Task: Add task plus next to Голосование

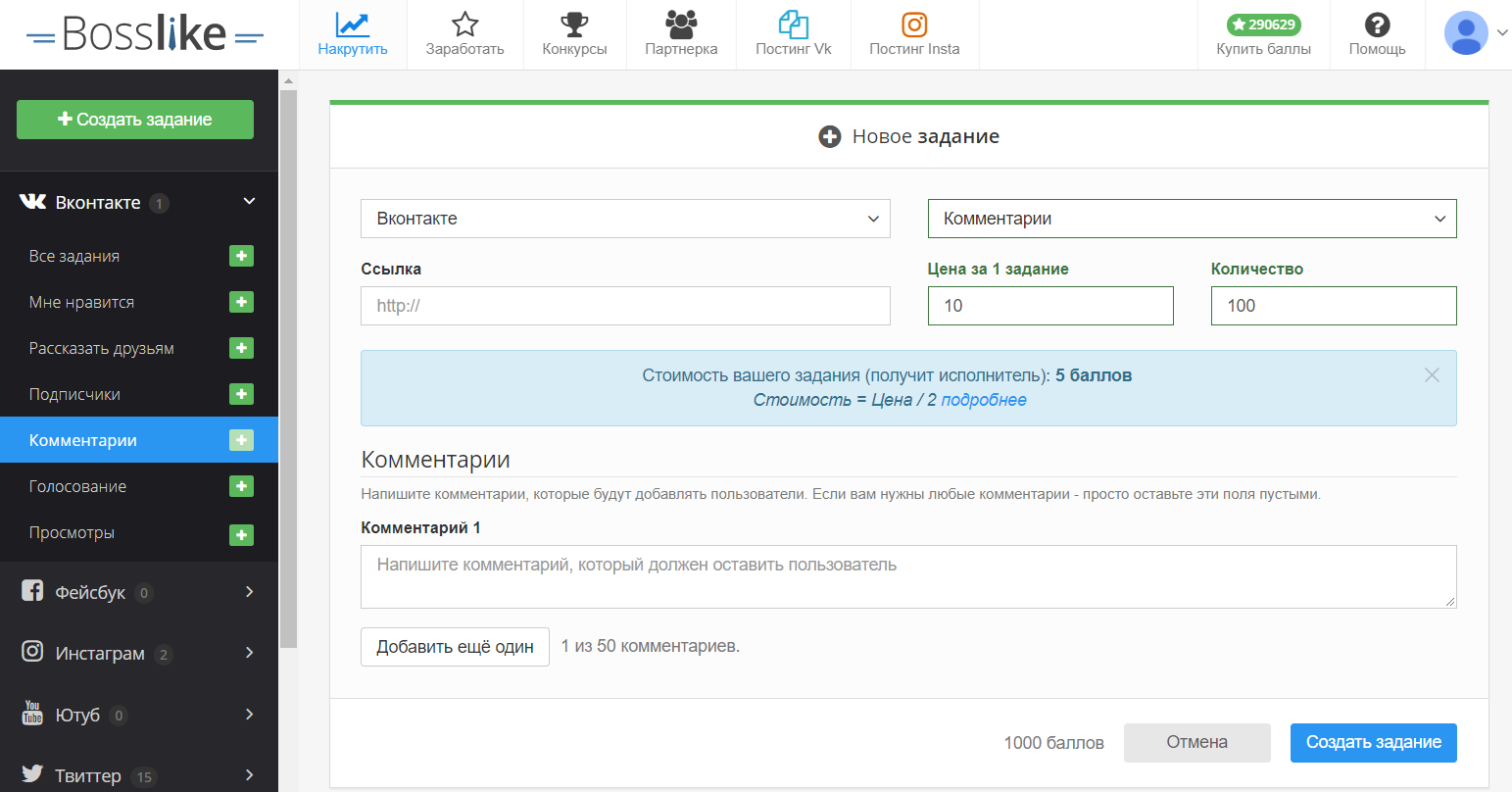Action: point(241,486)
